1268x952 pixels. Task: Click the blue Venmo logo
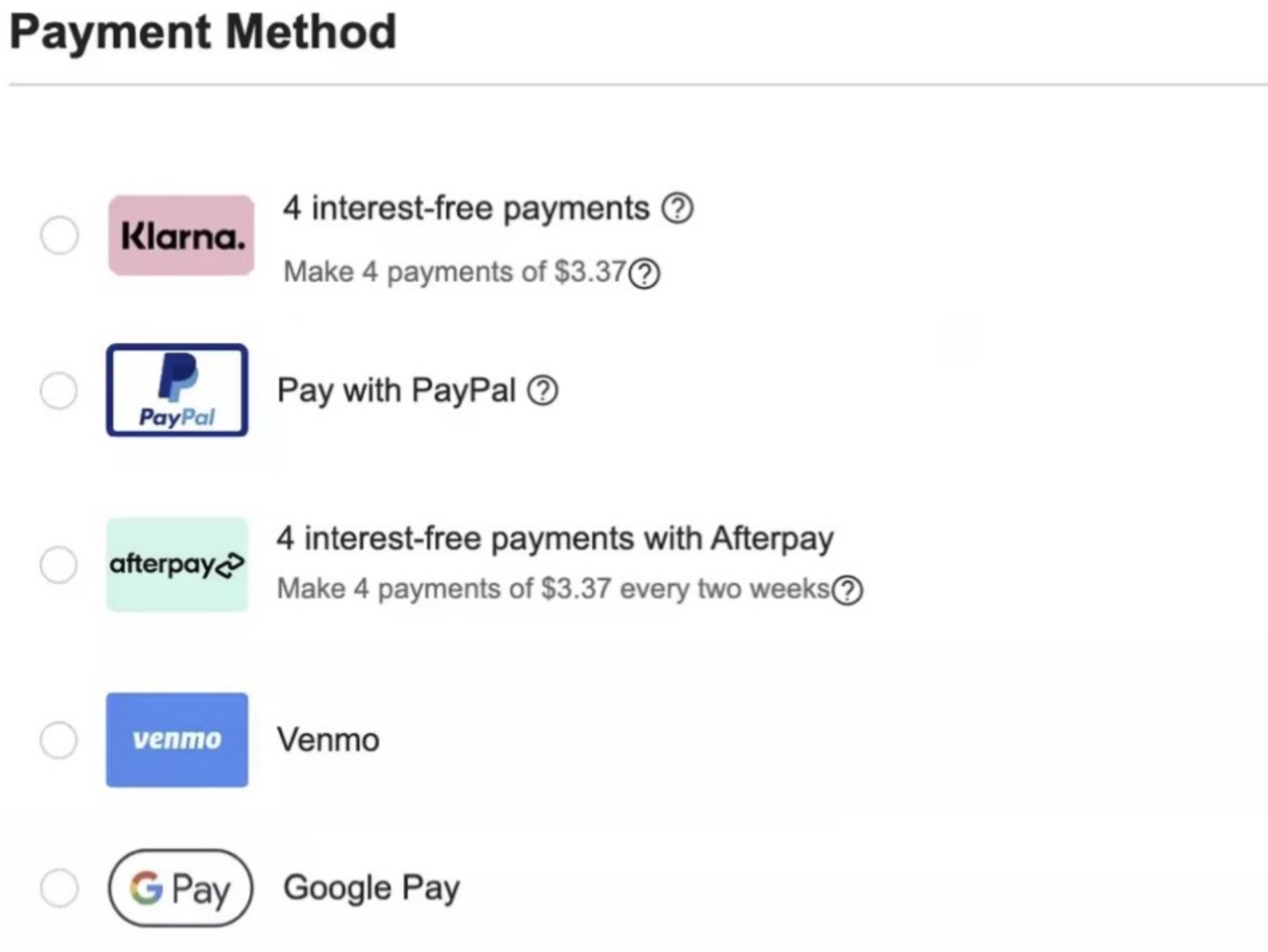(177, 740)
